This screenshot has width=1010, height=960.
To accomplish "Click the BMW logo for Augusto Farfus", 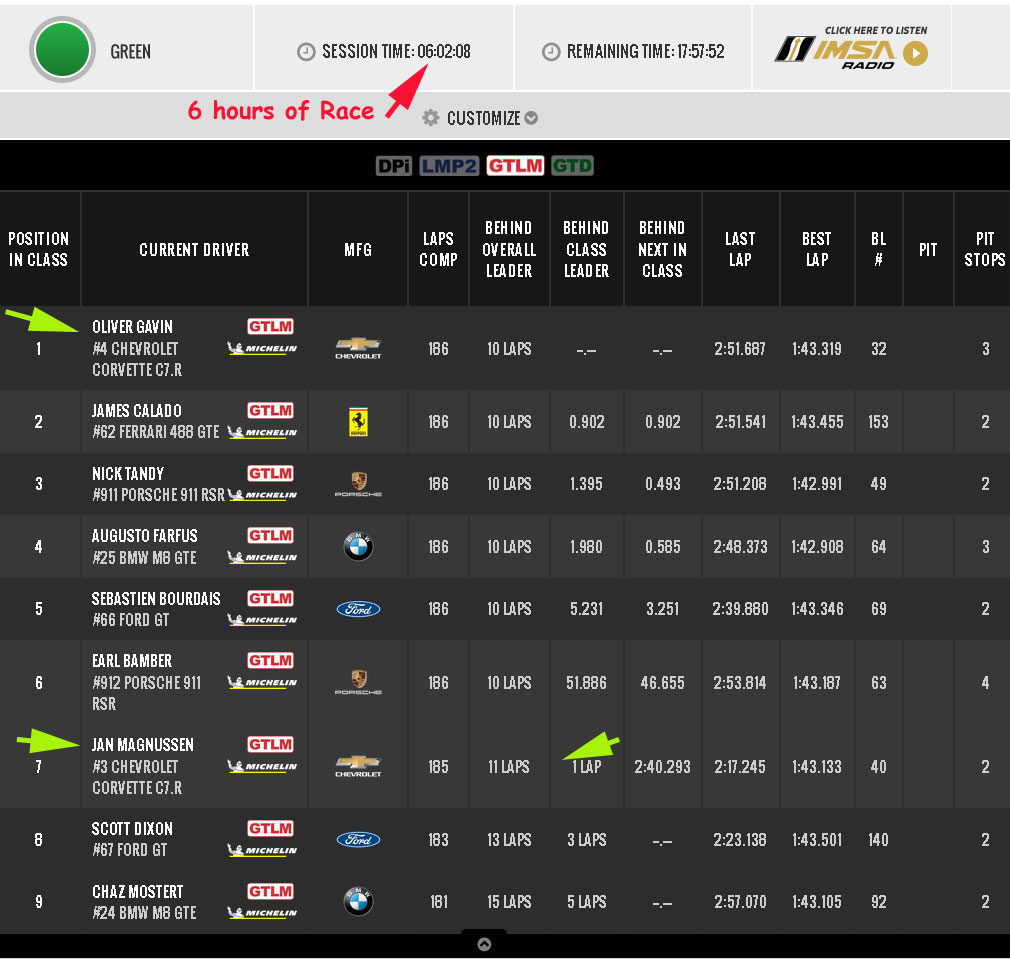I will coord(358,547).
